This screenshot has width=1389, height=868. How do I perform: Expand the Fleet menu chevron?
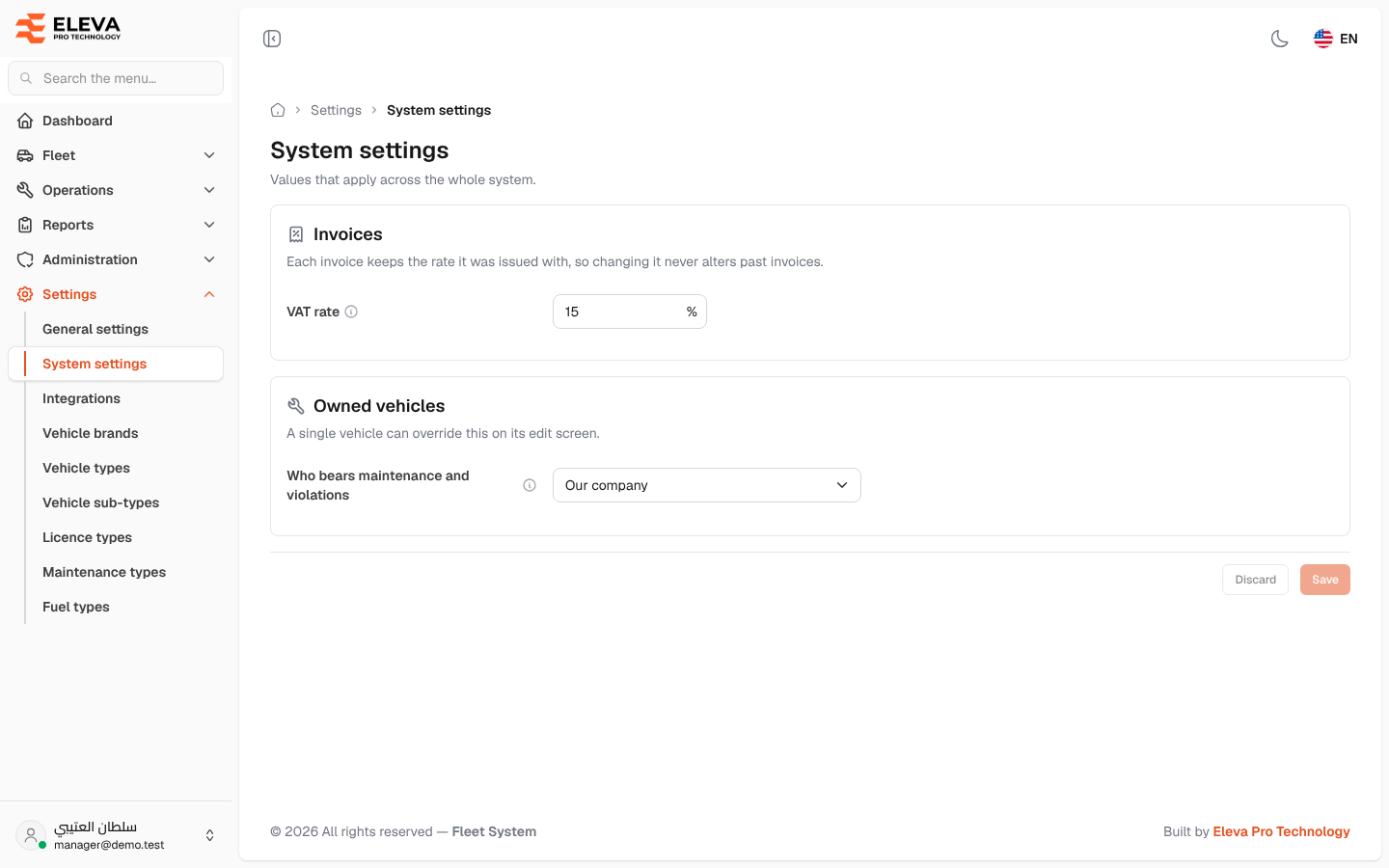pos(209,155)
